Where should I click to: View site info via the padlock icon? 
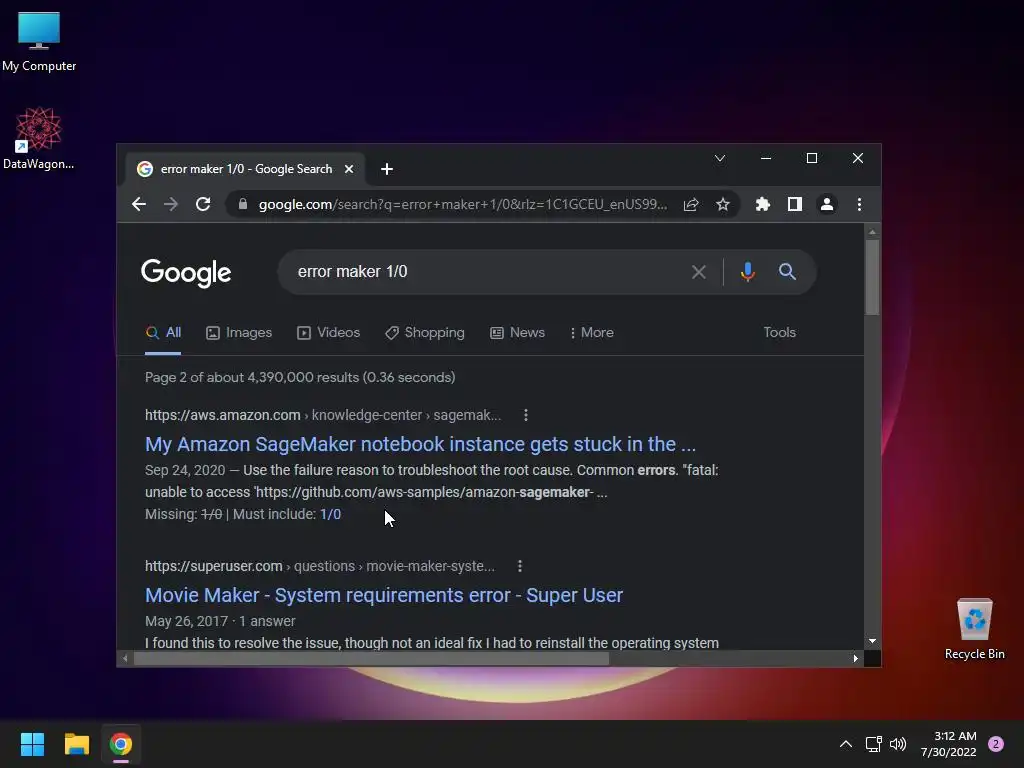(243, 204)
